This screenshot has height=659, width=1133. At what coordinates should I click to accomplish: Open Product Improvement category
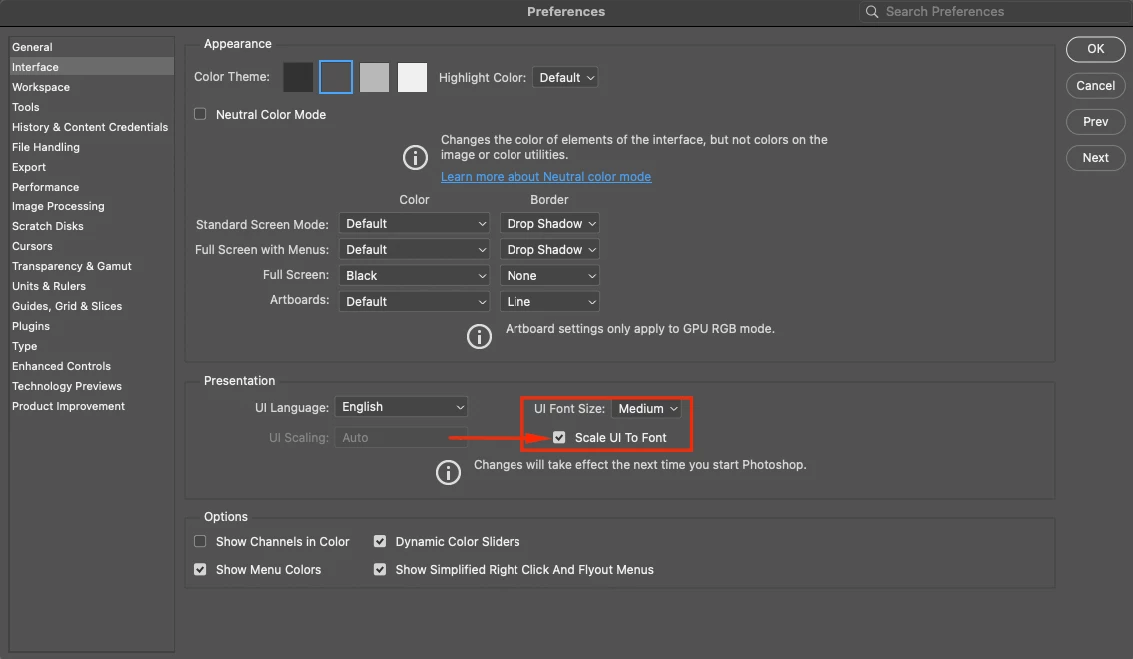coord(91,406)
